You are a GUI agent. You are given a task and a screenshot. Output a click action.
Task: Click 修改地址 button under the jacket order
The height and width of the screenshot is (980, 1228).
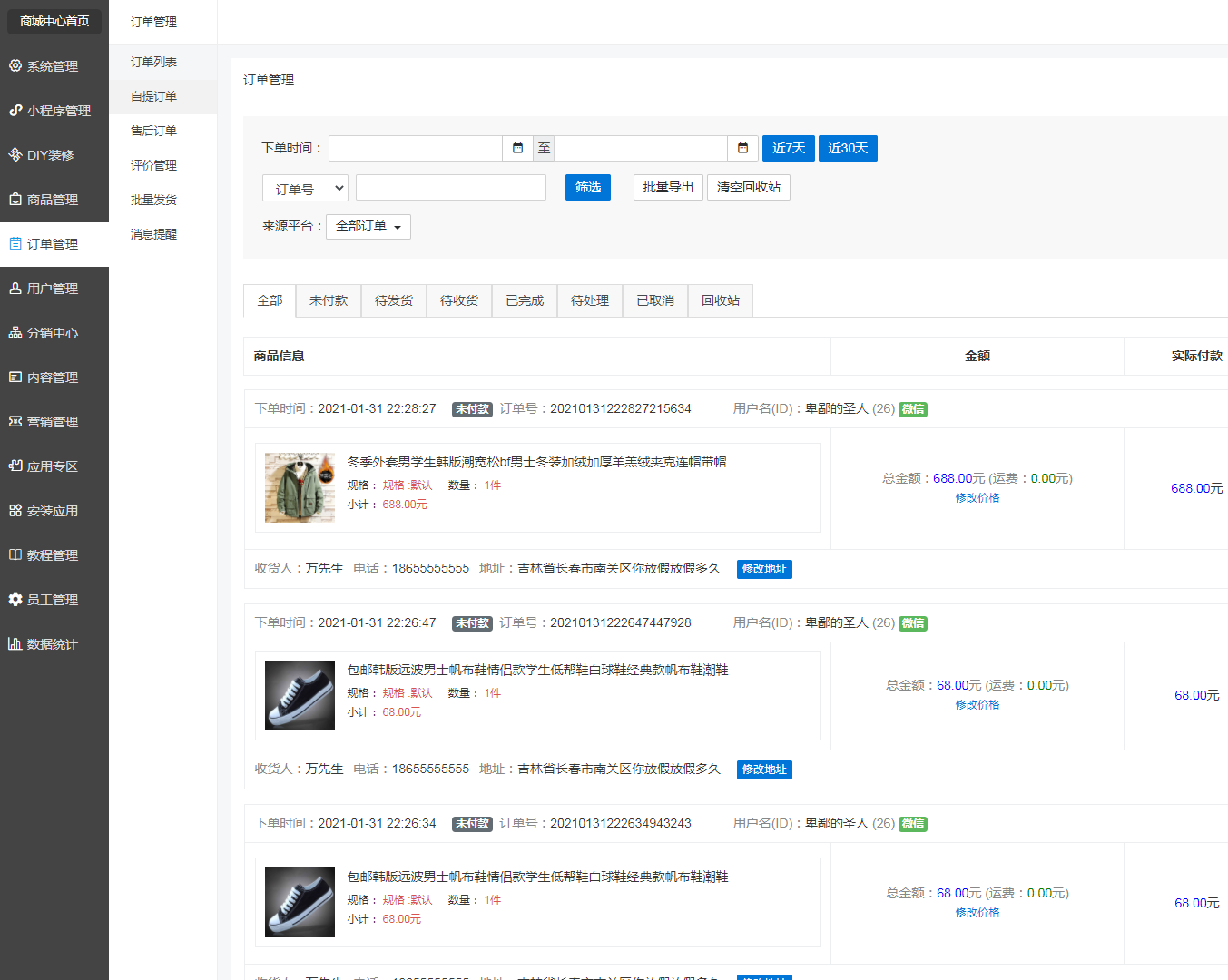coord(764,569)
